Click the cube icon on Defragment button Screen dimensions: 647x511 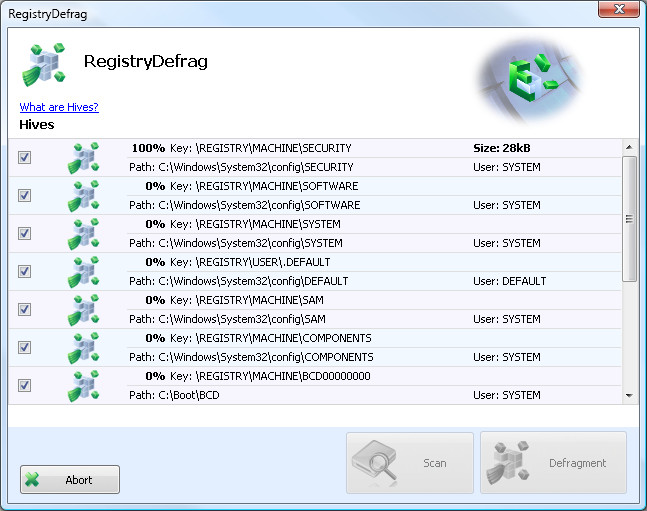[x=508, y=462]
